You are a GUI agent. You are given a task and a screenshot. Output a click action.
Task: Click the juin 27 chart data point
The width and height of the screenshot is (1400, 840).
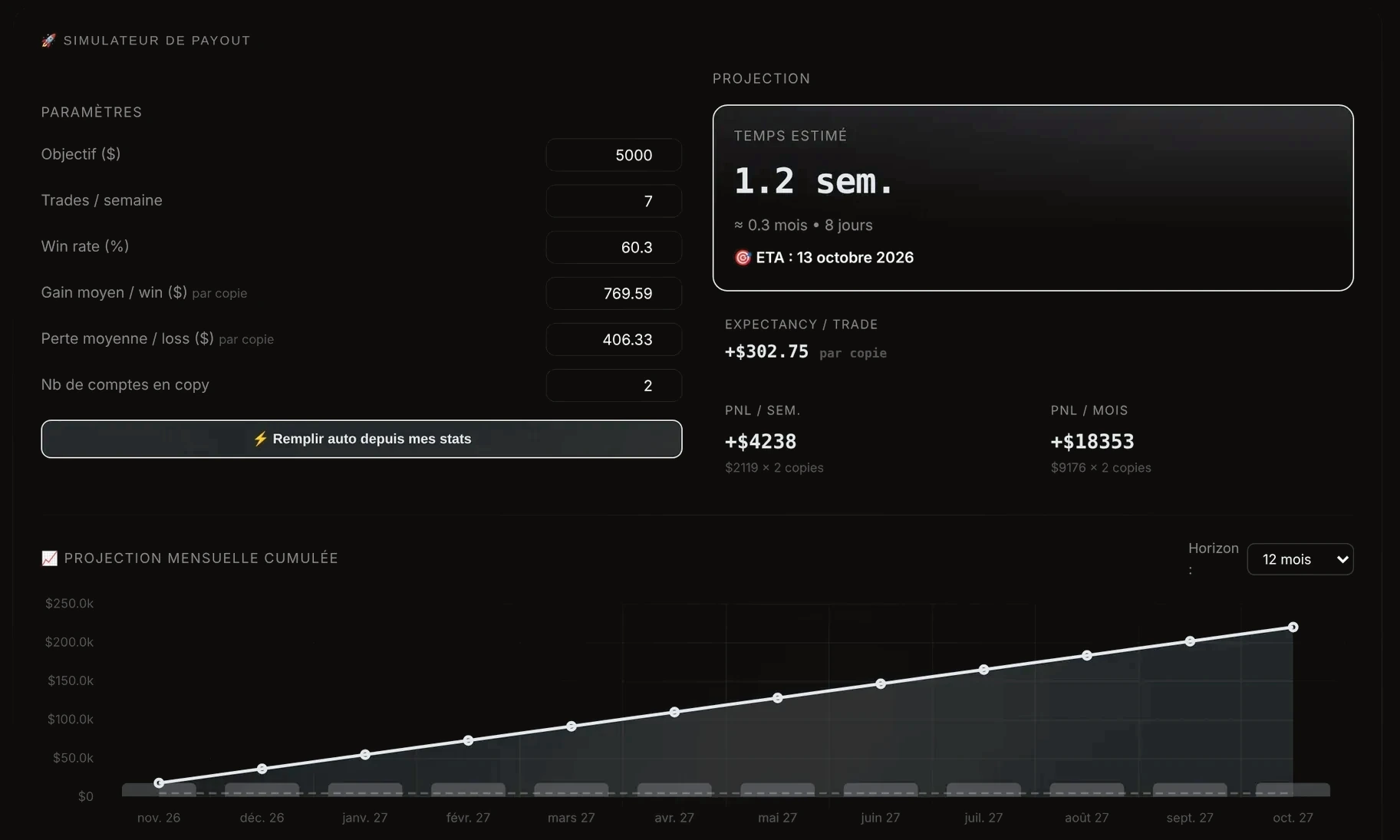[881, 684]
